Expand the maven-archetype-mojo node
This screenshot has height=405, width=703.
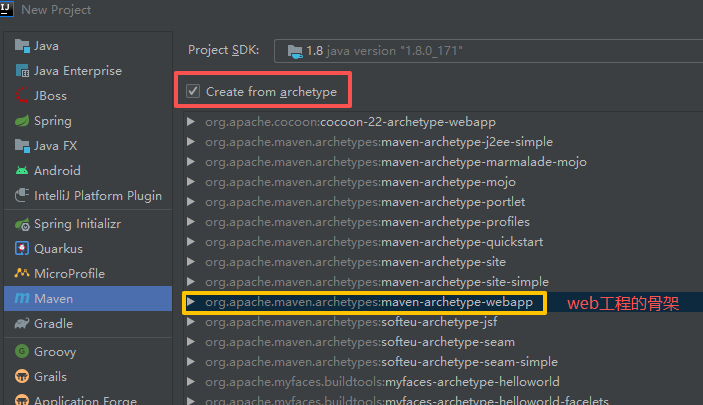point(191,182)
